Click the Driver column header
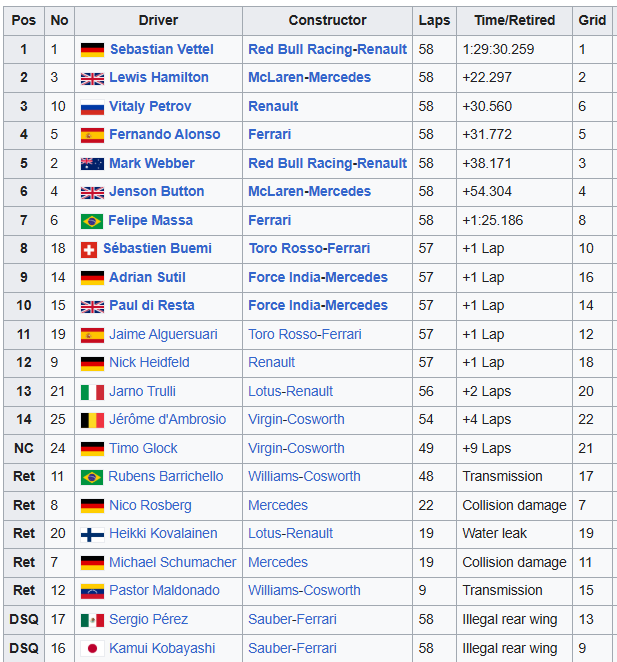 pos(158,20)
